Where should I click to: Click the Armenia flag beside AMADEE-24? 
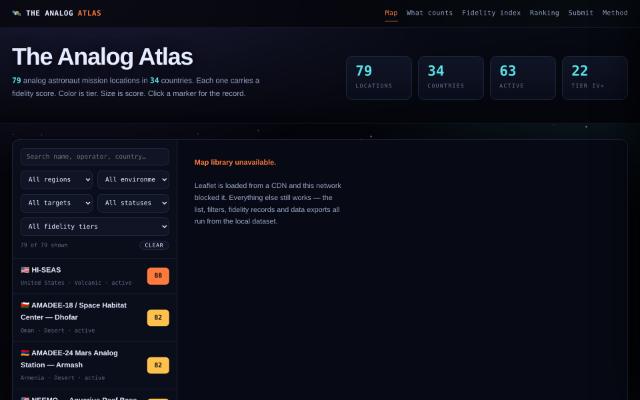pos(25,353)
